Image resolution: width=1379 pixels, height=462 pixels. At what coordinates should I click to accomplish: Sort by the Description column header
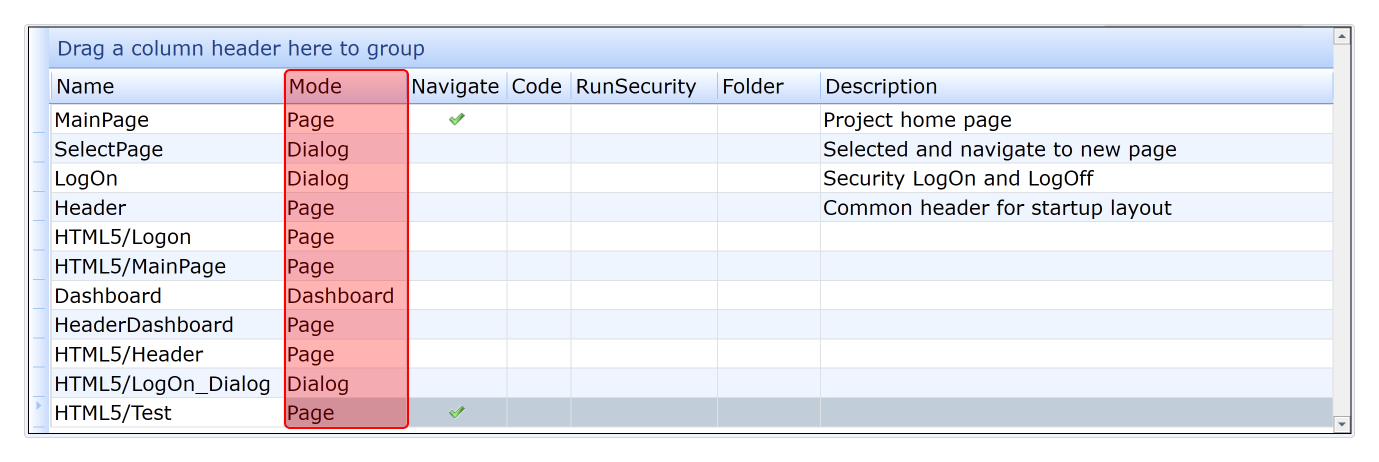click(881, 87)
